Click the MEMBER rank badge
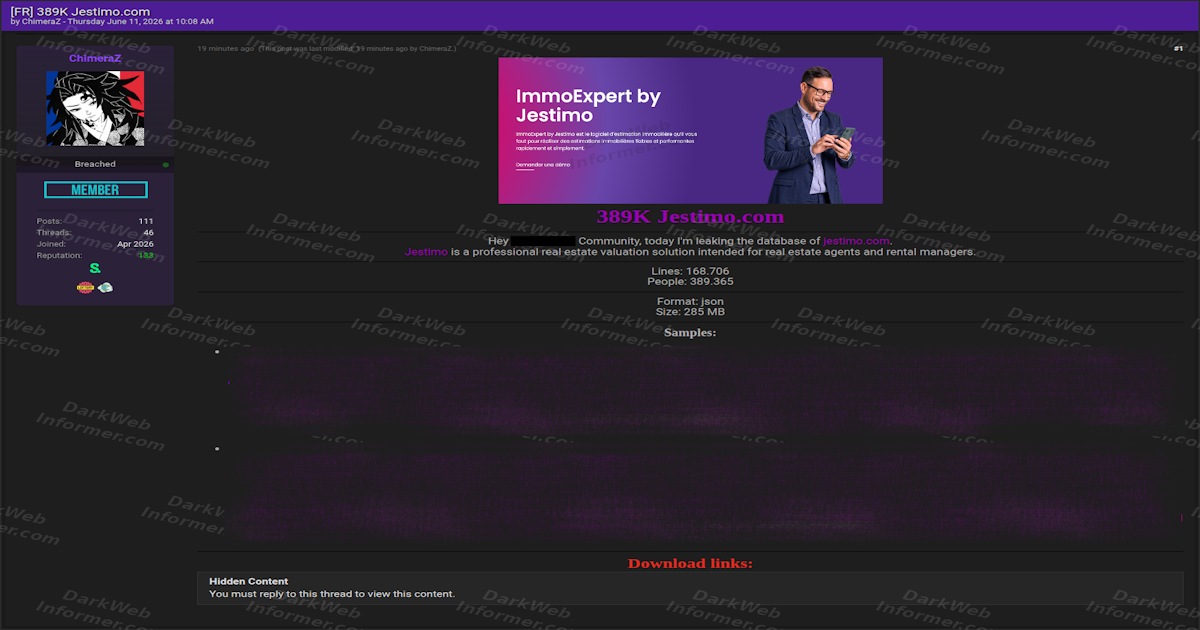 (x=95, y=190)
